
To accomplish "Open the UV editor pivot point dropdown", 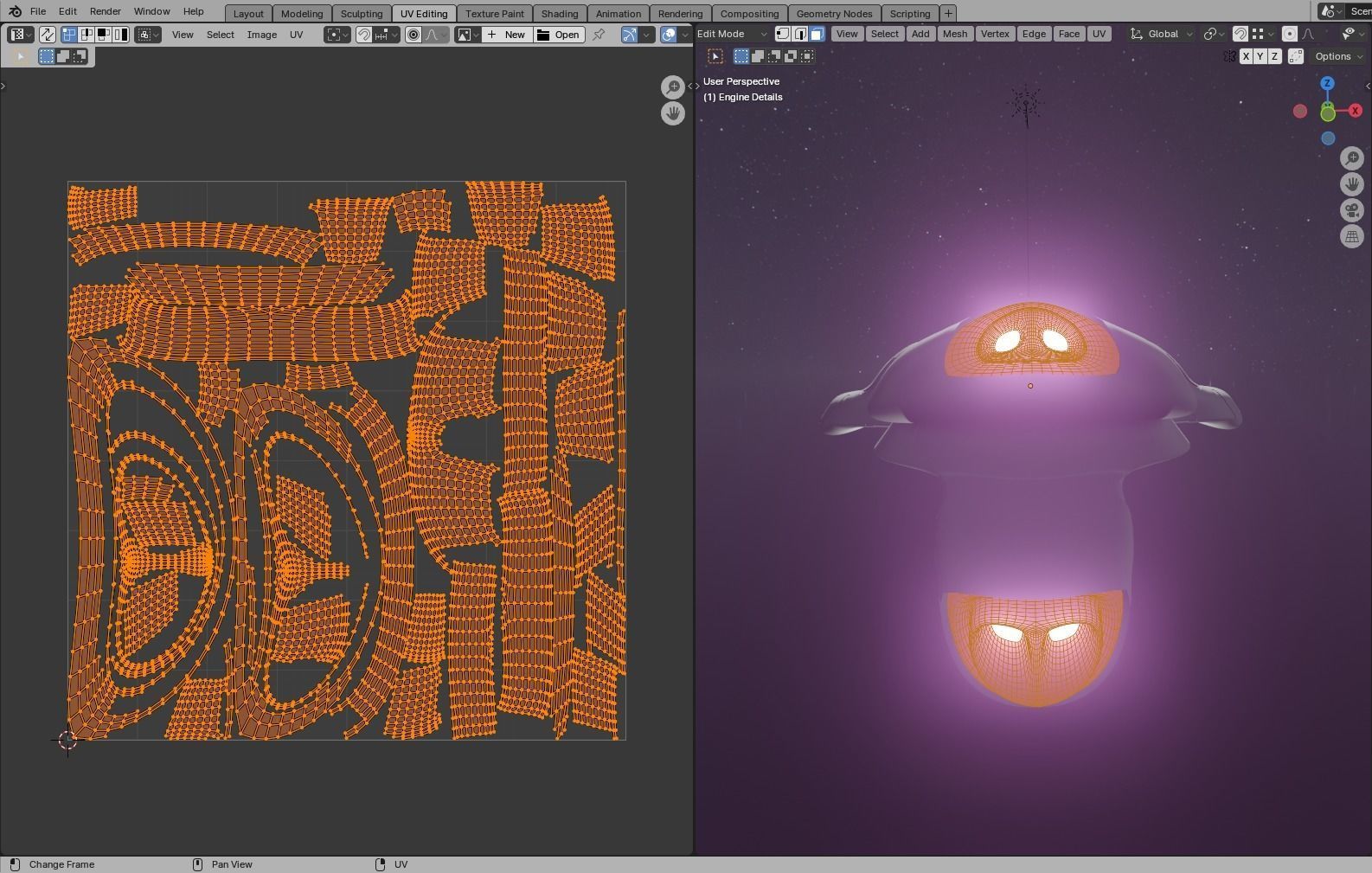I will [x=337, y=35].
